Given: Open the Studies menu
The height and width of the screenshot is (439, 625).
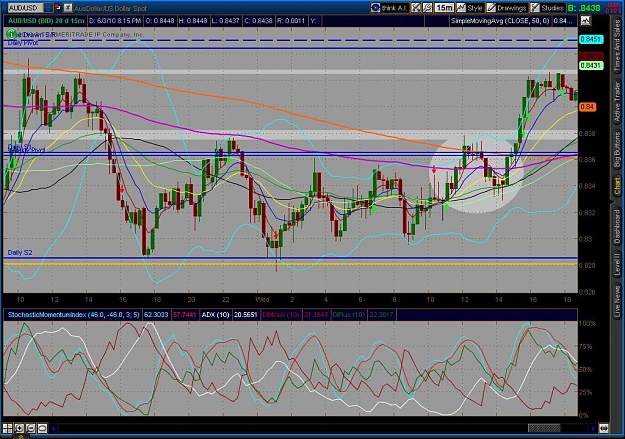Looking at the screenshot, I should pos(548,8).
